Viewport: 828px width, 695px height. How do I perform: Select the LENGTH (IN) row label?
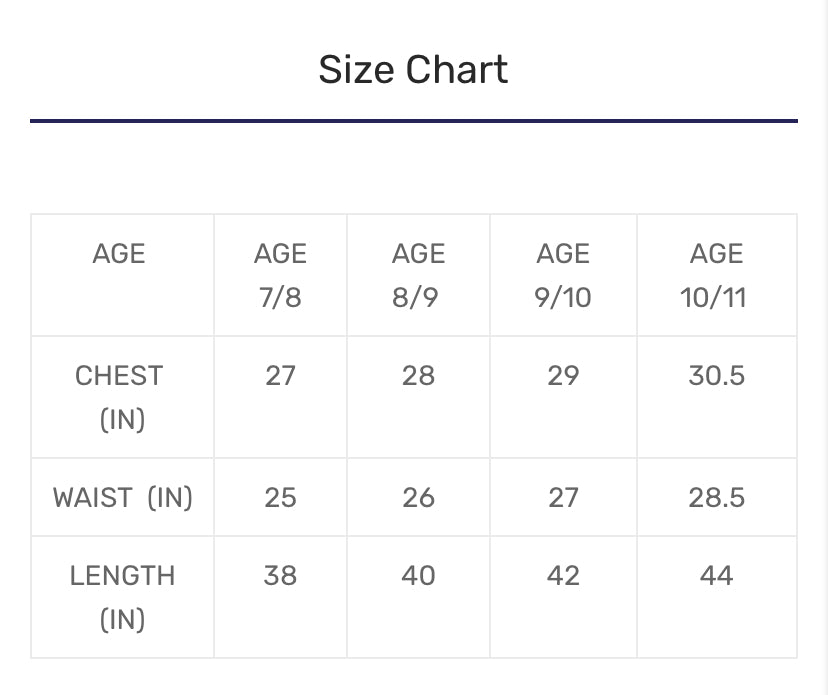[122, 597]
